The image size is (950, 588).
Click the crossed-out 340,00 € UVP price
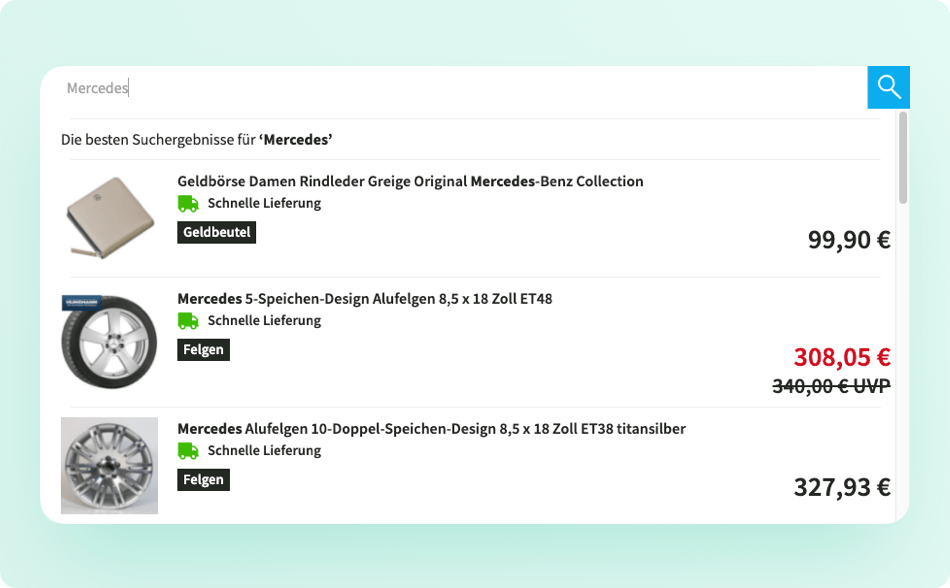[x=831, y=386]
